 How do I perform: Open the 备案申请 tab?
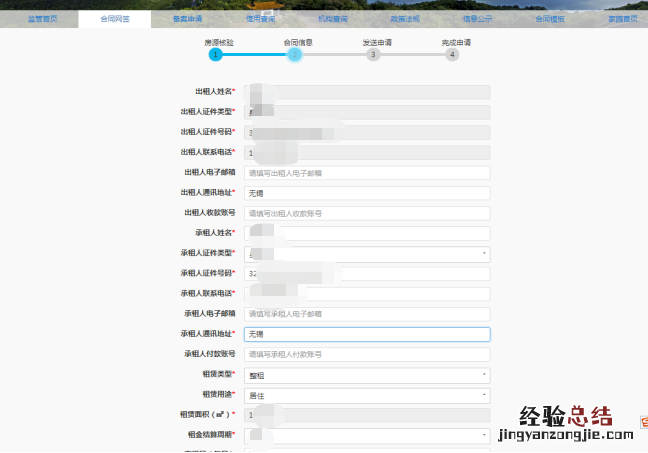coord(187,19)
